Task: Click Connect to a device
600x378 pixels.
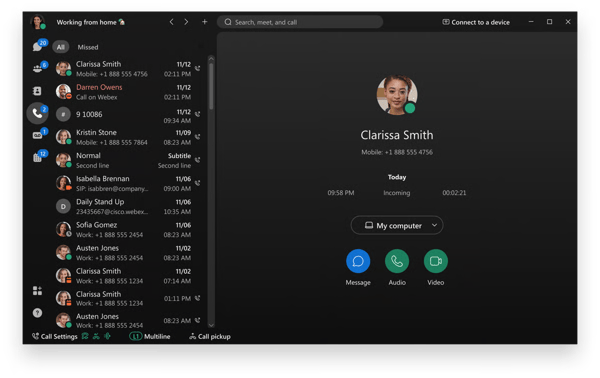Action: (476, 22)
